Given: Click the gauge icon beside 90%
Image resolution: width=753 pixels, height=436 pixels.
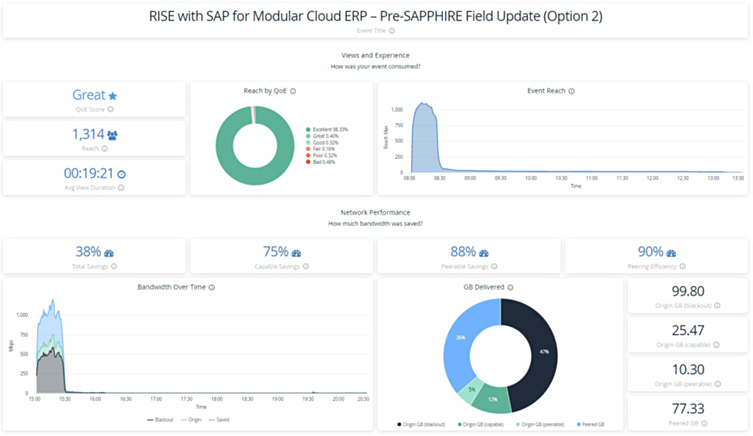Looking at the screenshot, I should [671, 253].
